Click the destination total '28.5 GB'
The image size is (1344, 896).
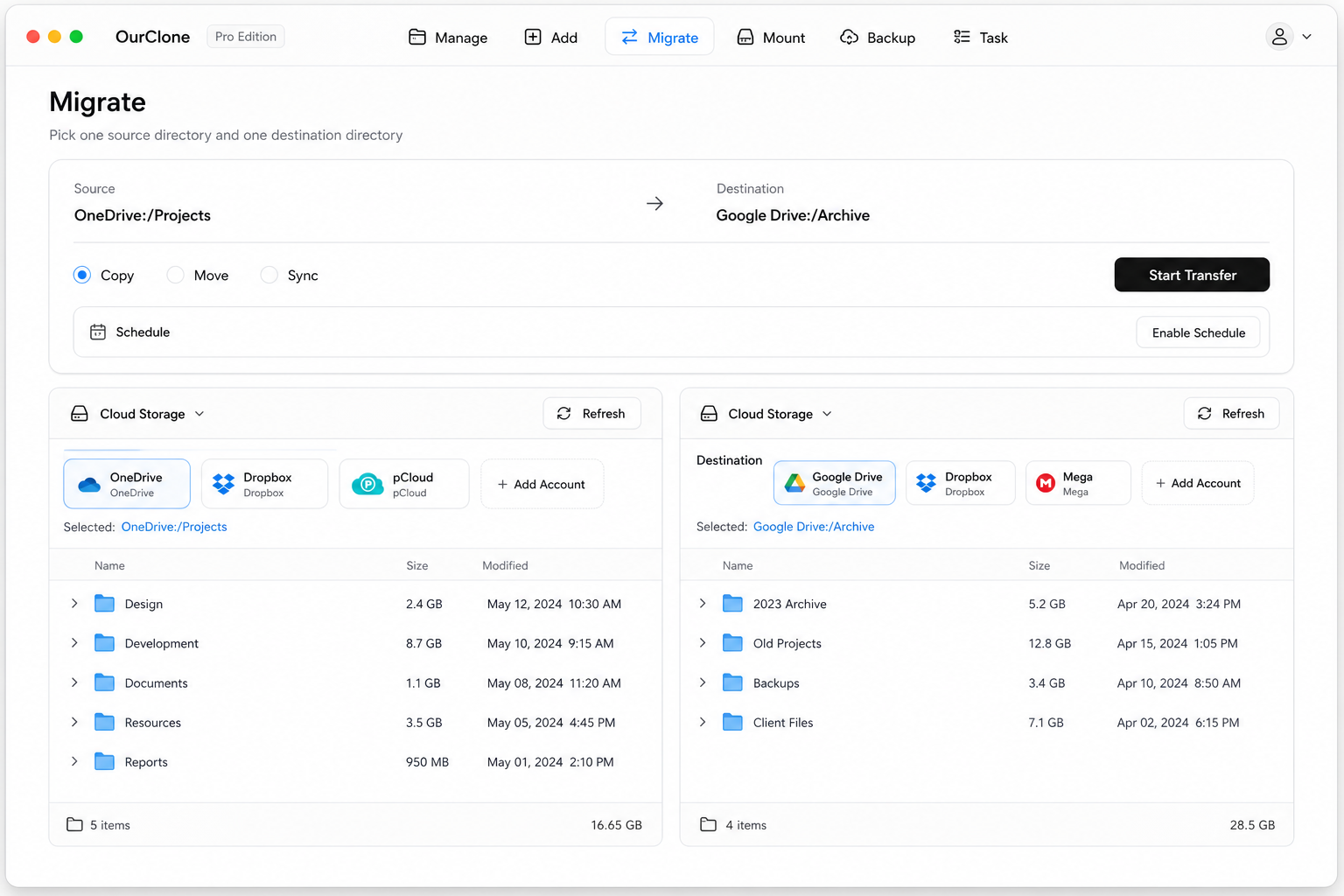pyautogui.click(x=1252, y=825)
